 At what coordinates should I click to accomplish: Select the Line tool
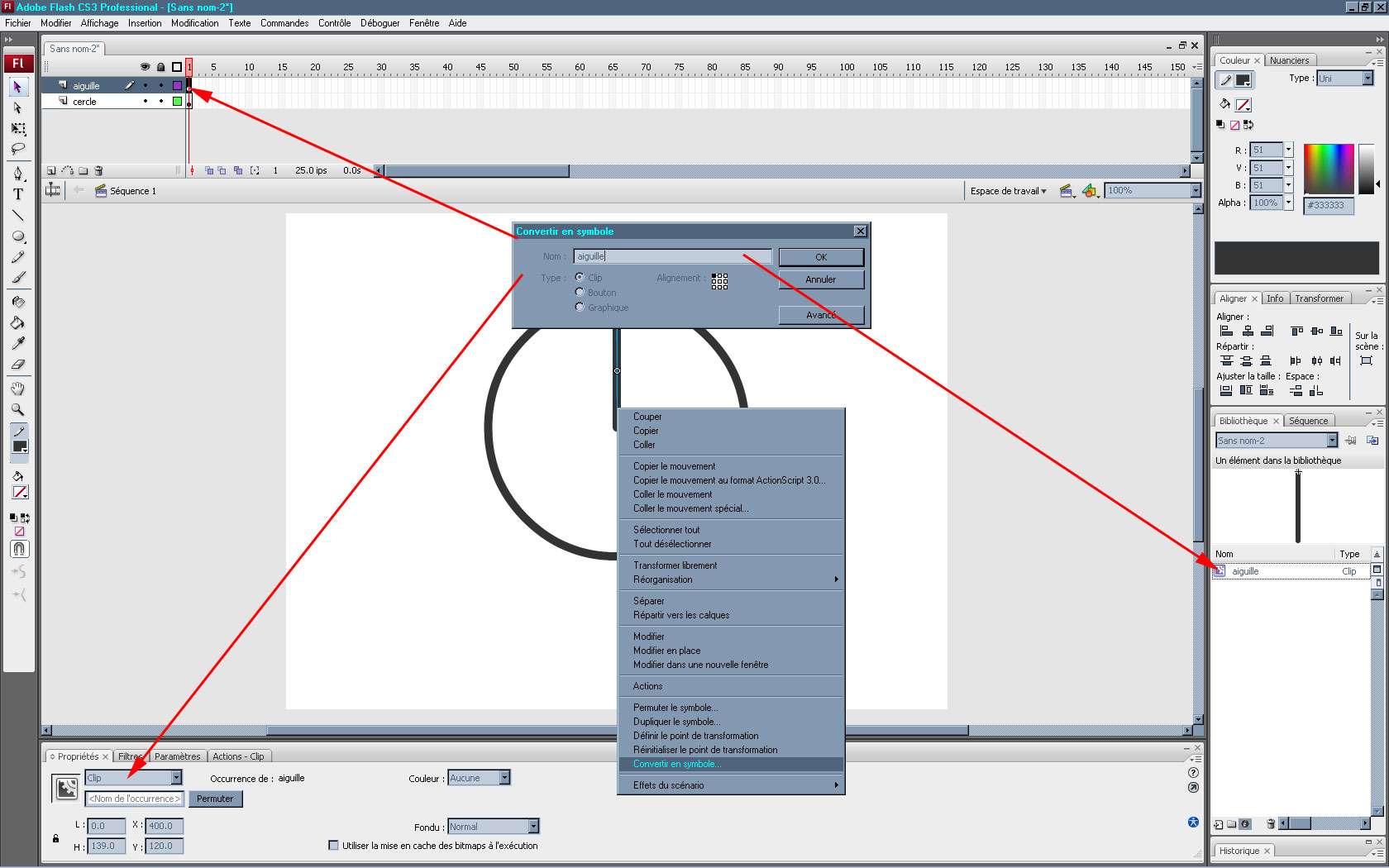click(18, 216)
